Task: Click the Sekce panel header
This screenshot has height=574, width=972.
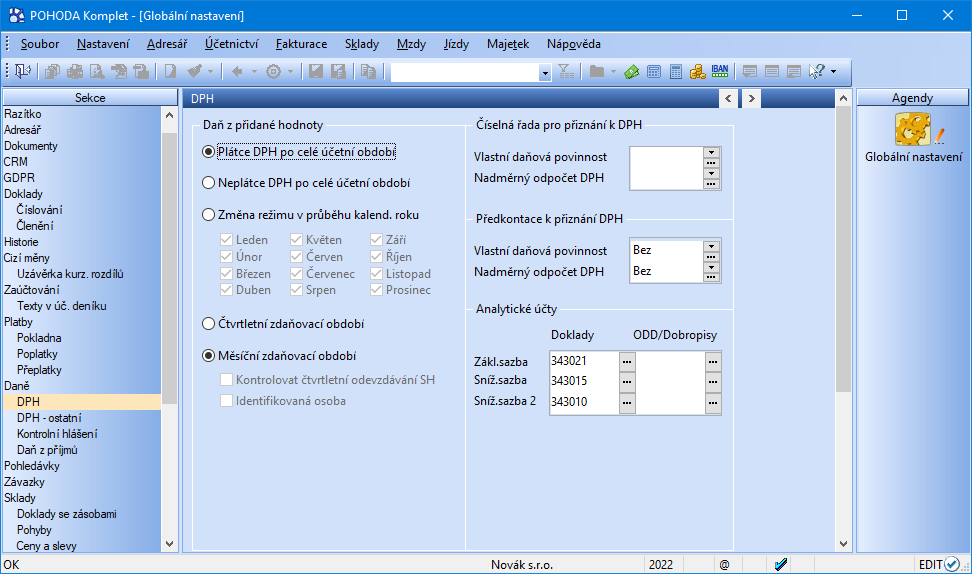Action: [x=90, y=97]
